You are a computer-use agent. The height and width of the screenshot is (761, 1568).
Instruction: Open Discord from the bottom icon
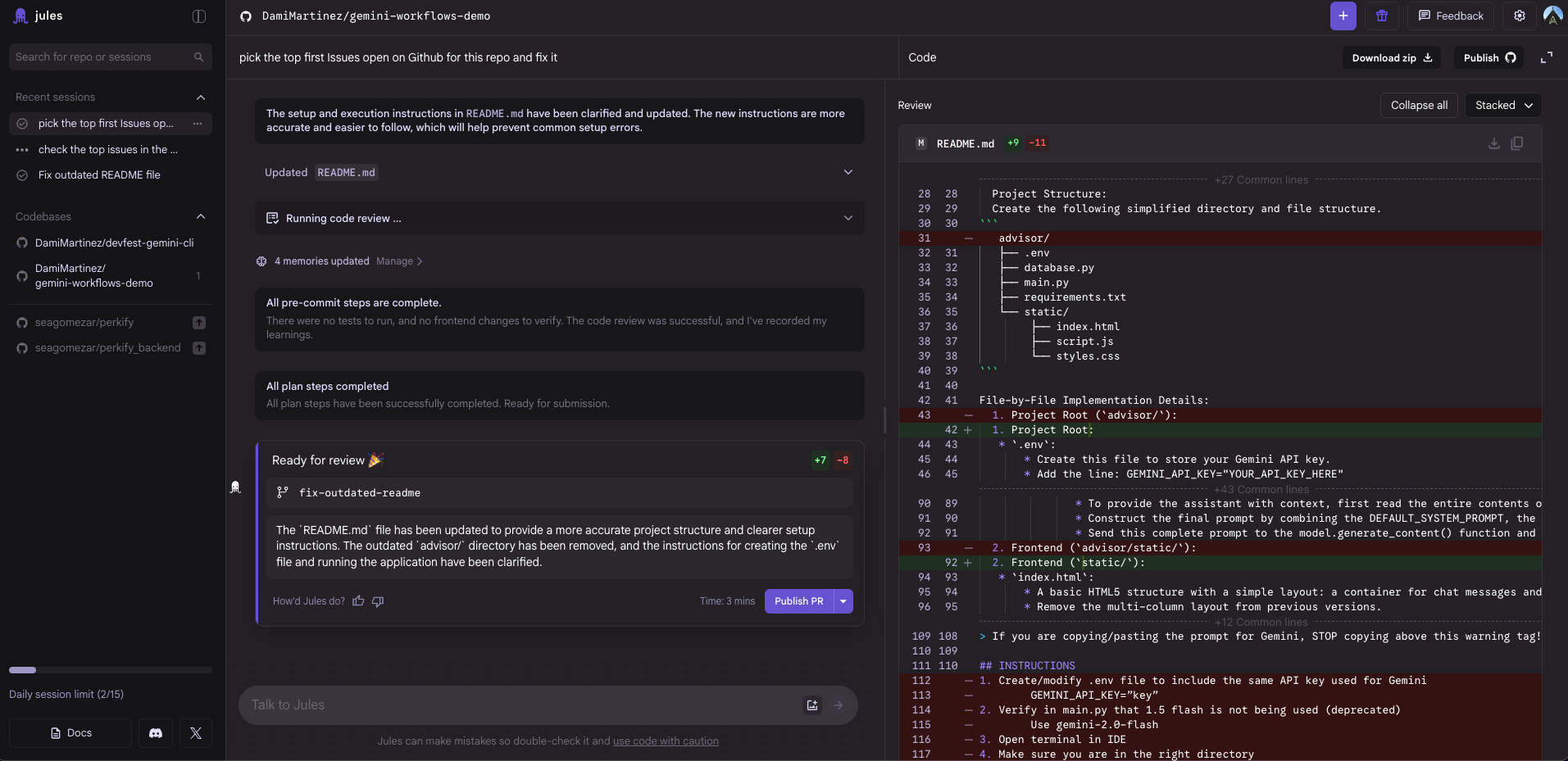coord(155,733)
